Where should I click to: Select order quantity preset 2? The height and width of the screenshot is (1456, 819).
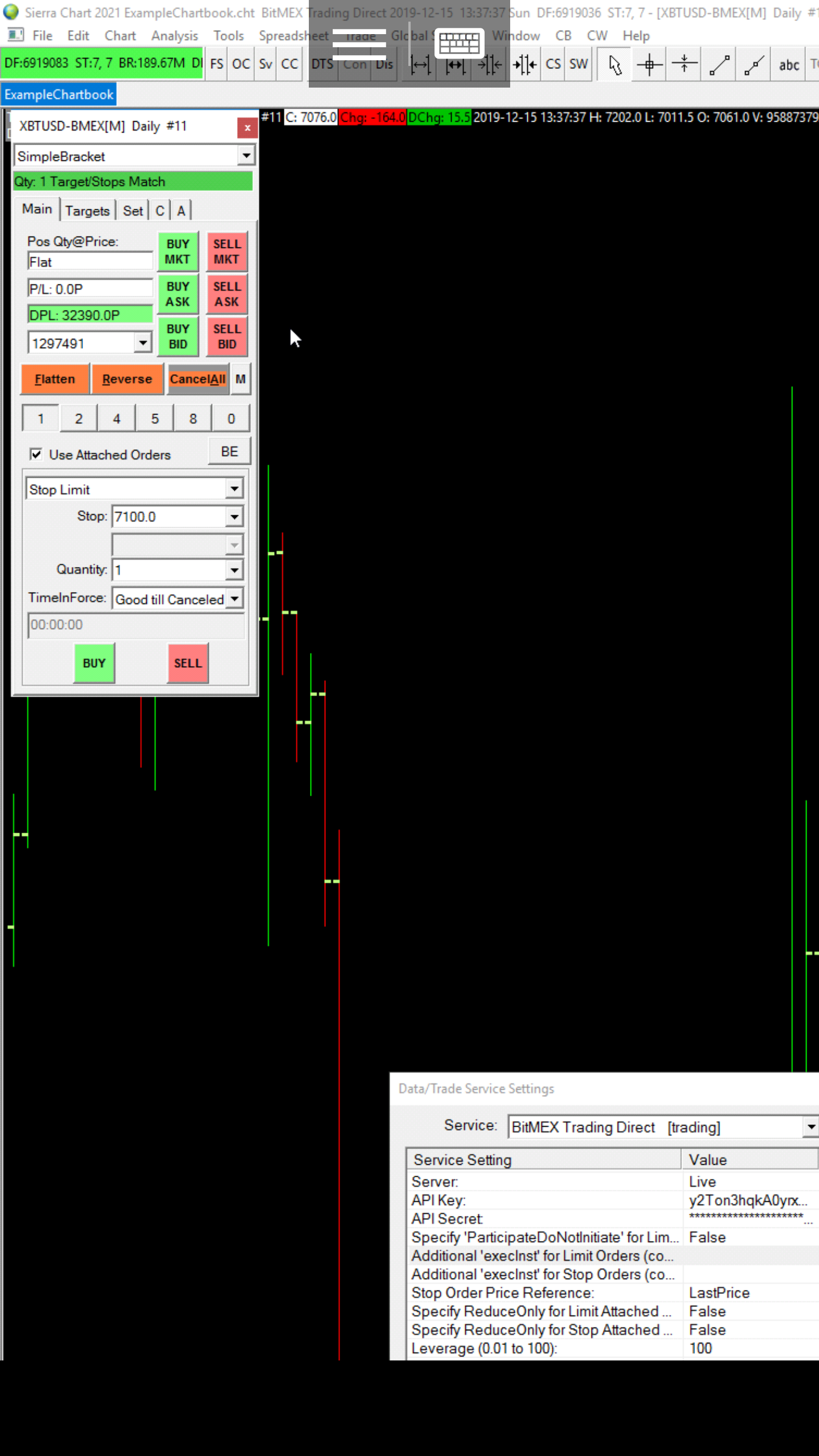pyautogui.click(x=78, y=419)
